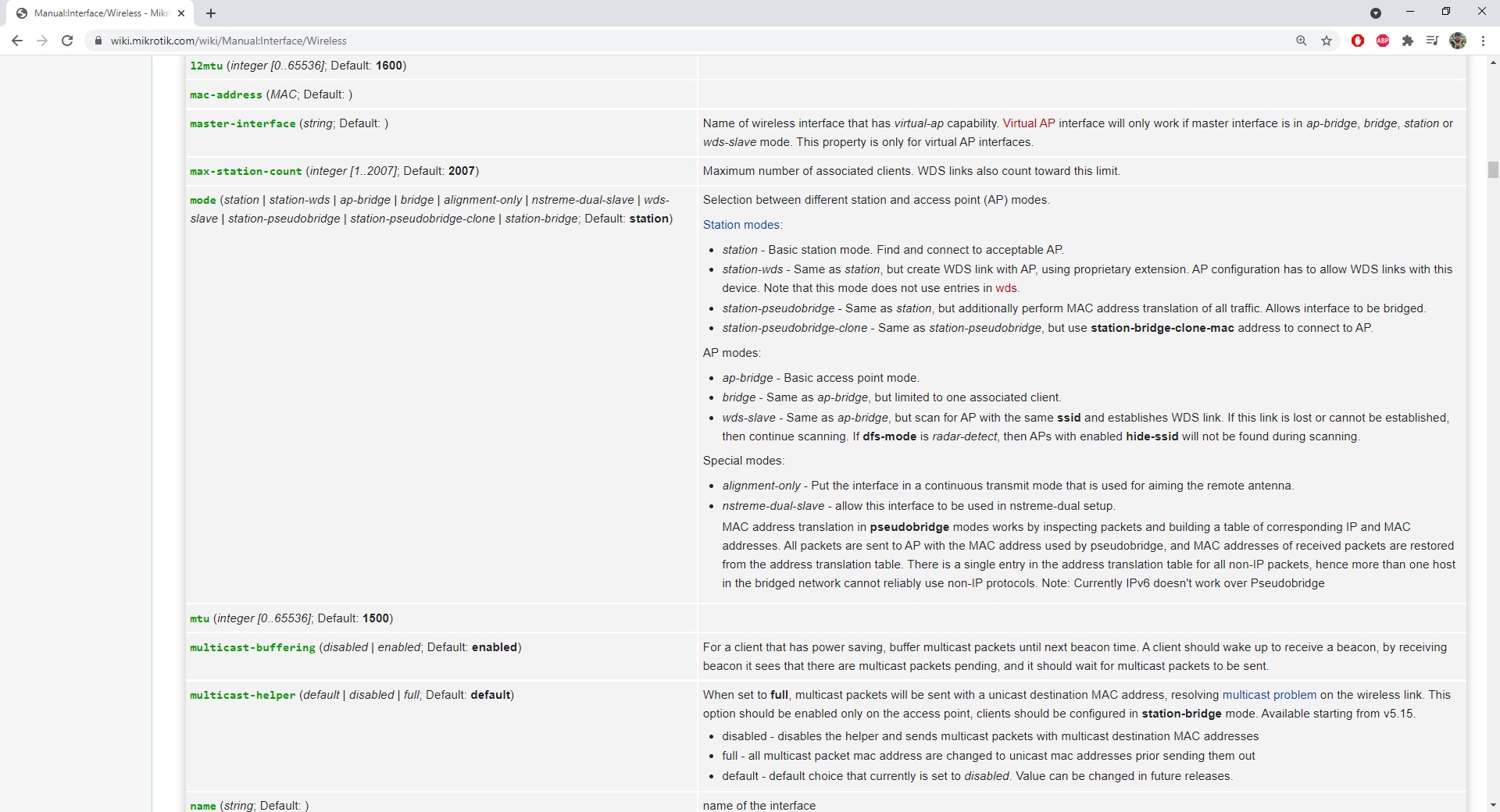Open Chrome's three-dot menu
1500x812 pixels.
tap(1483, 41)
